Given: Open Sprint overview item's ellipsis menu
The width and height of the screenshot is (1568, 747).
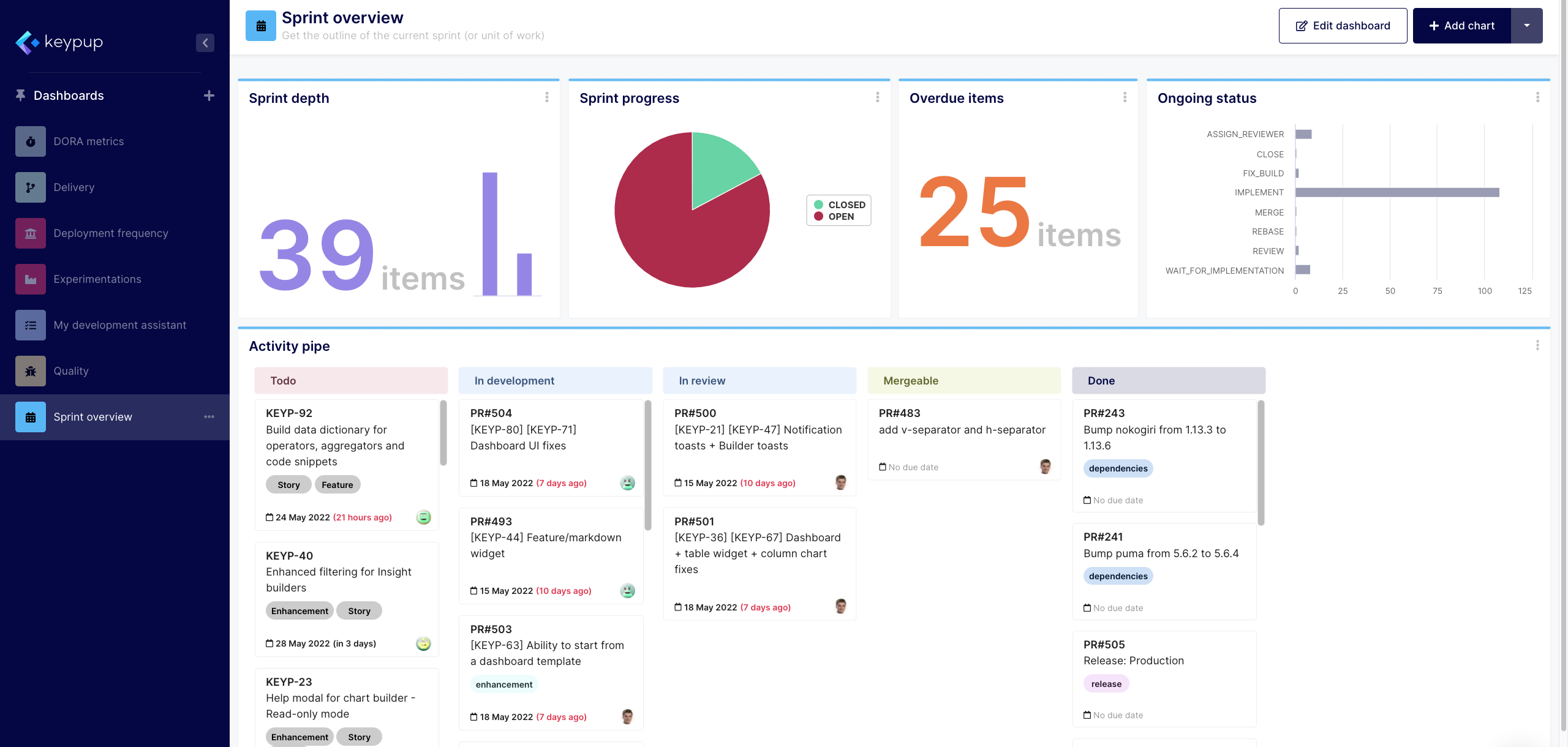Looking at the screenshot, I should [209, 417].
